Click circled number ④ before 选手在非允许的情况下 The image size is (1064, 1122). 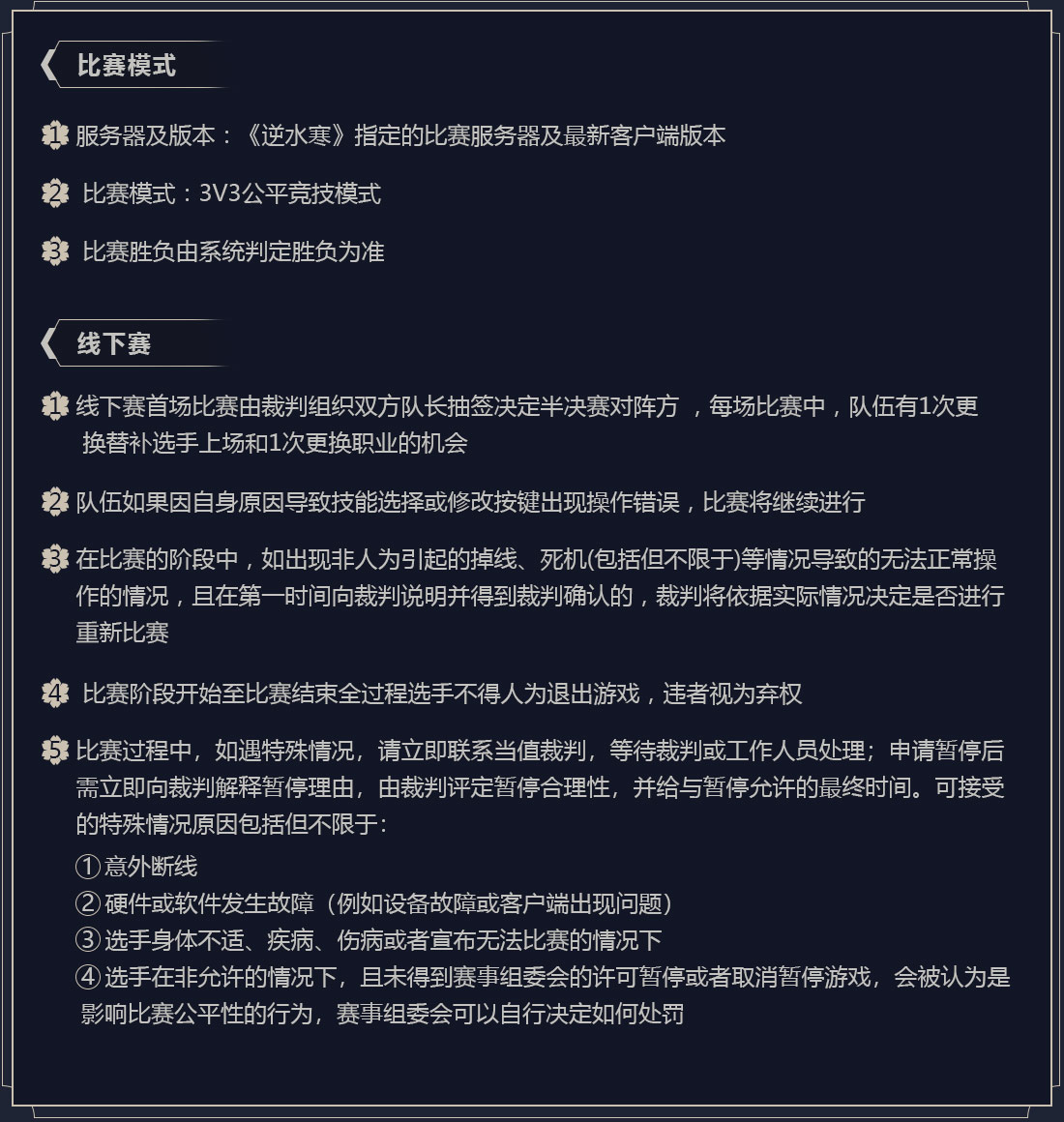(x=88, y=977)
